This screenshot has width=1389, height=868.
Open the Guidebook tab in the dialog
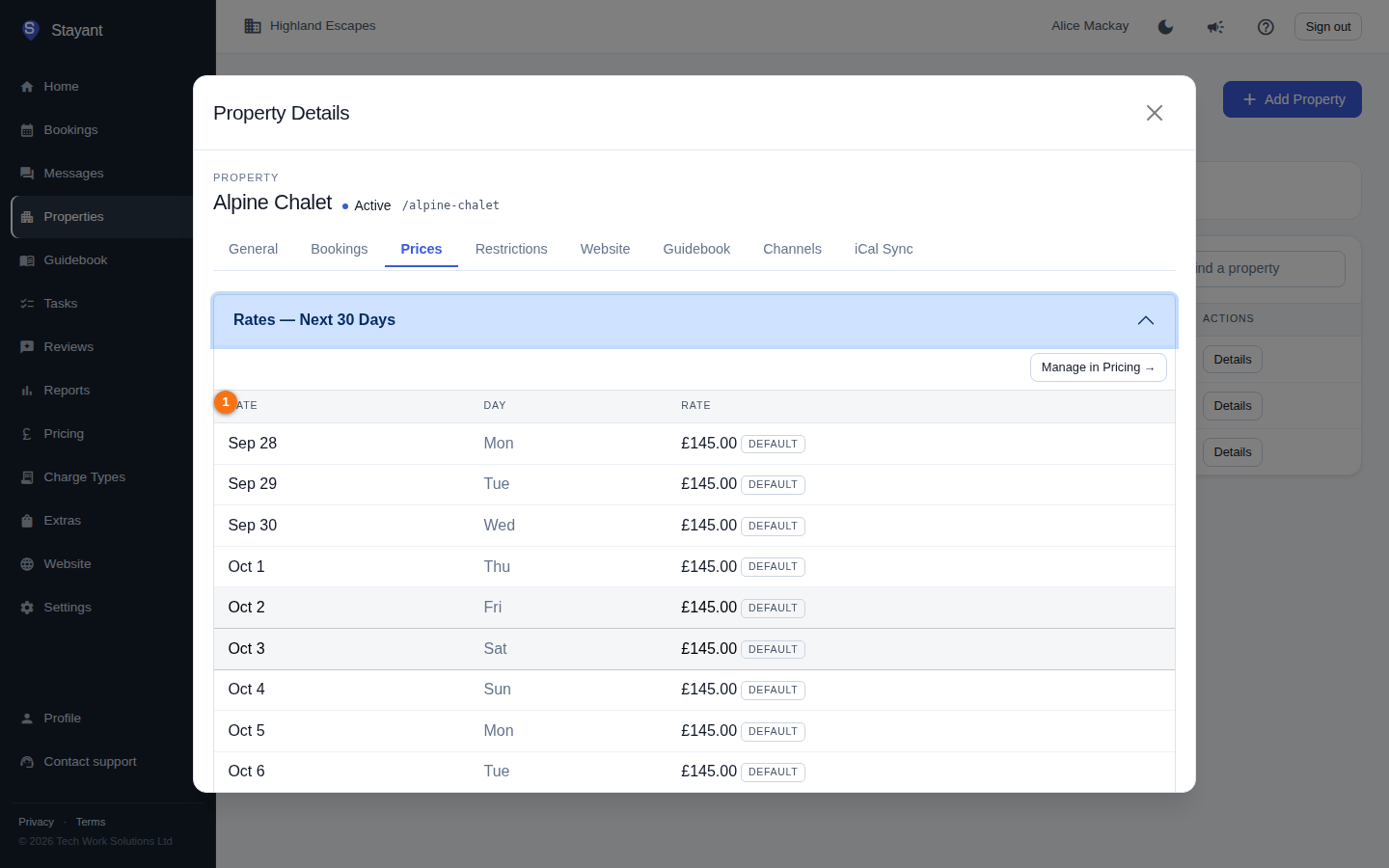coord(696,249)
